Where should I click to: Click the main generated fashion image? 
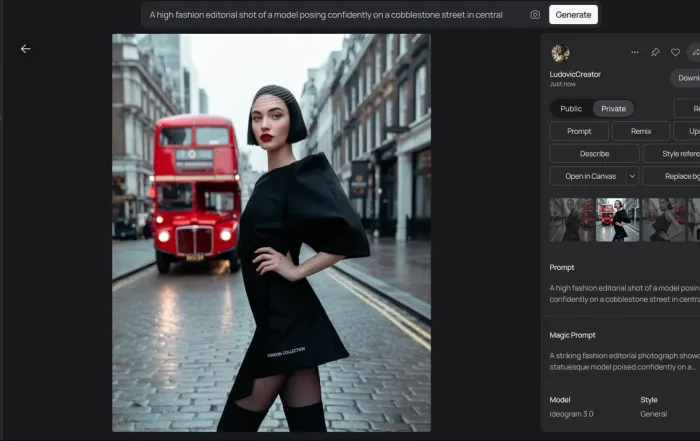[x=271, y=233]
